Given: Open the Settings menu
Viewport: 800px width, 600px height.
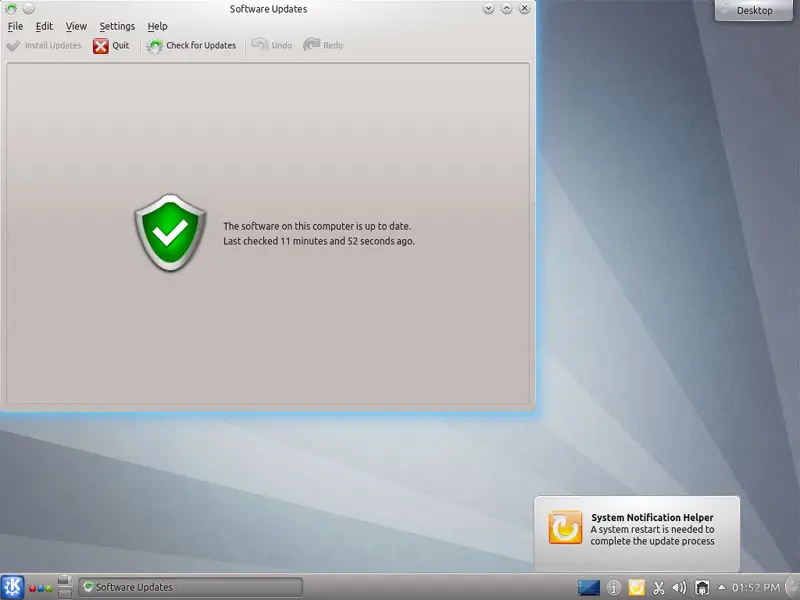Looking at the screenshot, I should [117, 26].
